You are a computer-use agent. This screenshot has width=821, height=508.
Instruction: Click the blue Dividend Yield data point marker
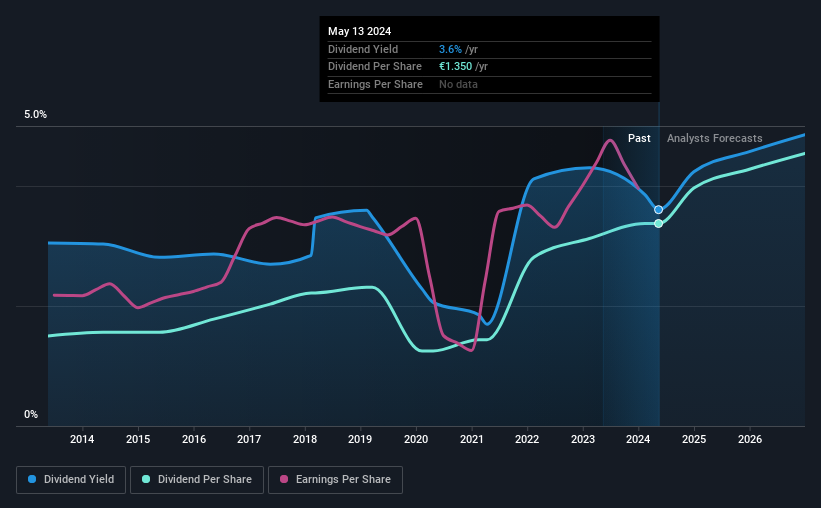point(658,209)
